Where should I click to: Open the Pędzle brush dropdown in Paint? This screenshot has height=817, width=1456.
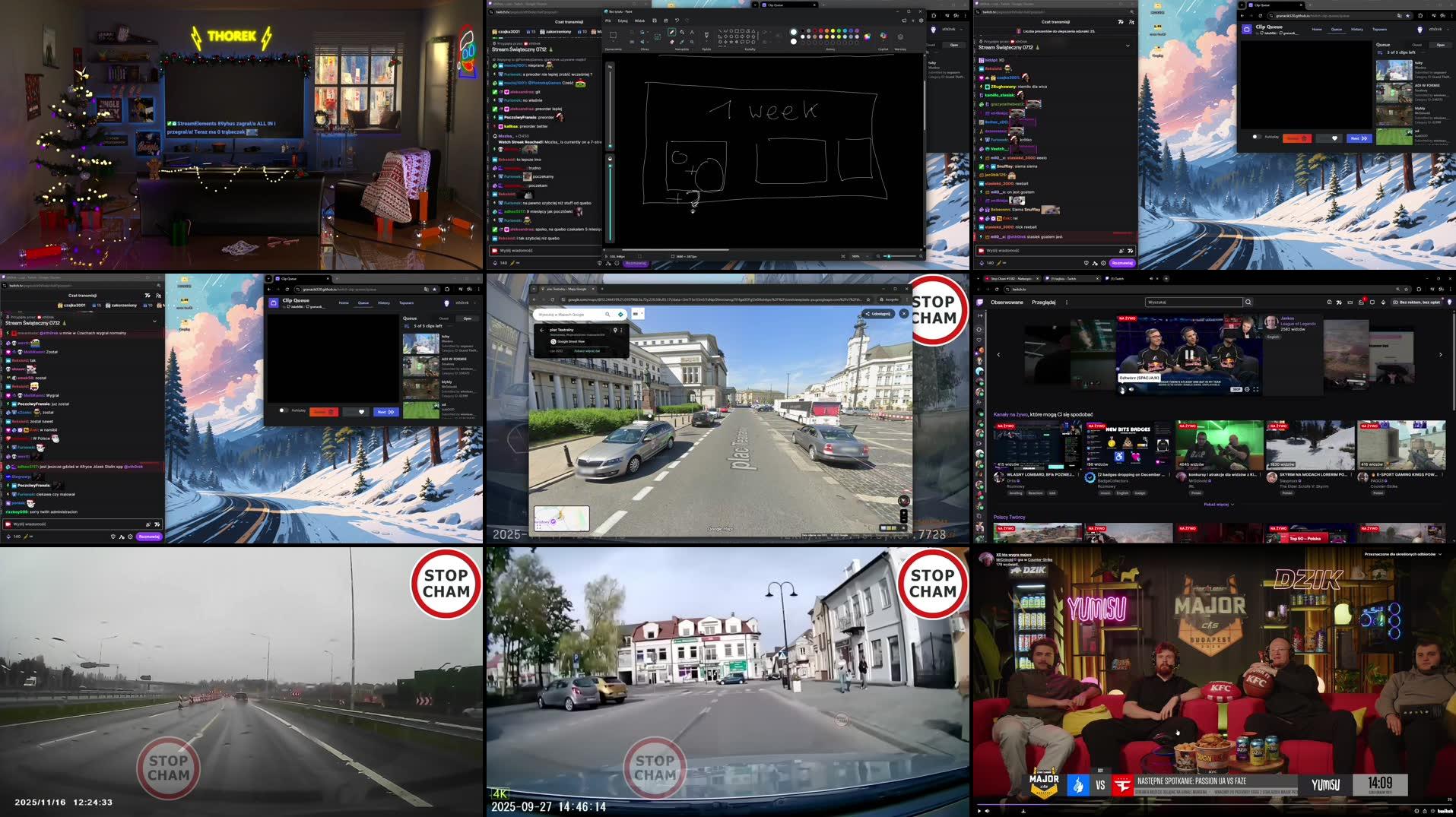[706, 40]
